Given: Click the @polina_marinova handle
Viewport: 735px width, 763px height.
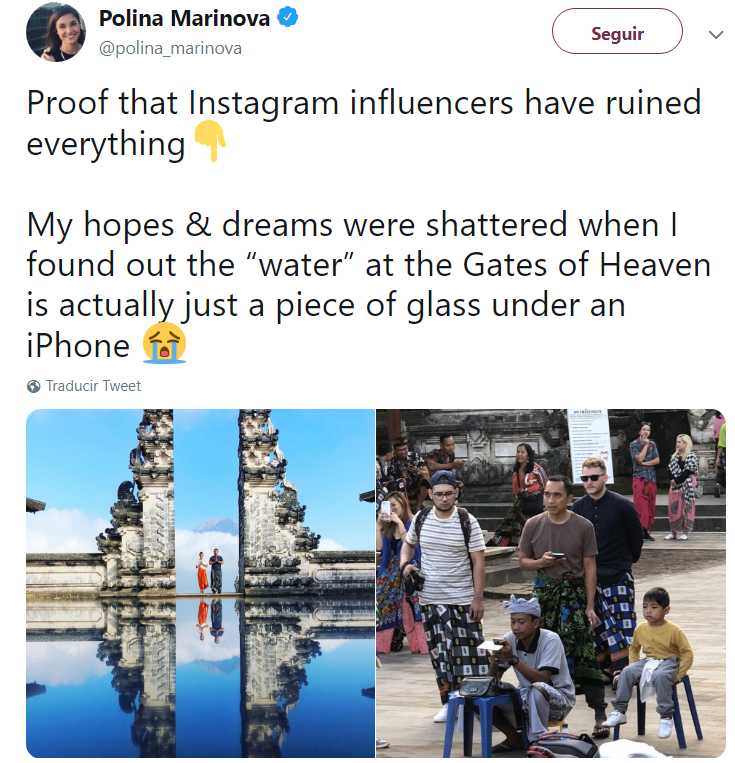Looking at the screenshot, I should click(x=170, y=48).
